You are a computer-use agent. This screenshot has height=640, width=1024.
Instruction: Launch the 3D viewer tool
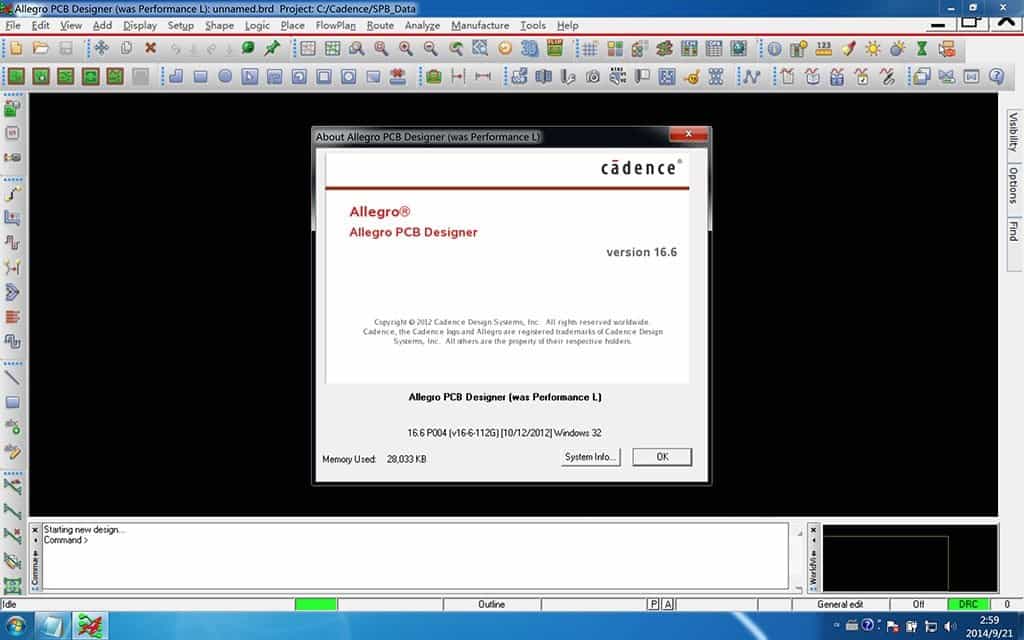point(528,47)
